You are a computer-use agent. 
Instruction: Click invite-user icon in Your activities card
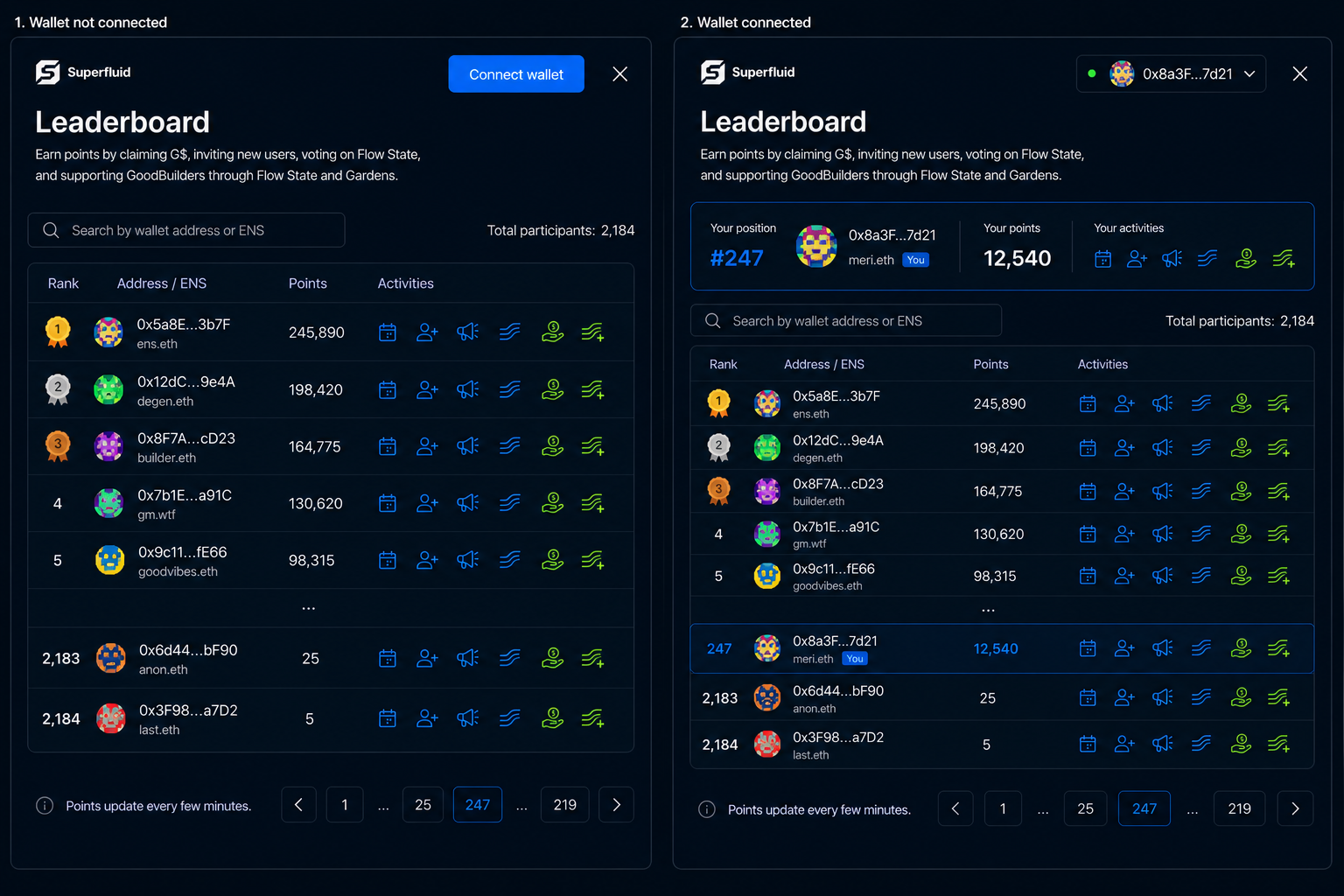pos(1137,259)
